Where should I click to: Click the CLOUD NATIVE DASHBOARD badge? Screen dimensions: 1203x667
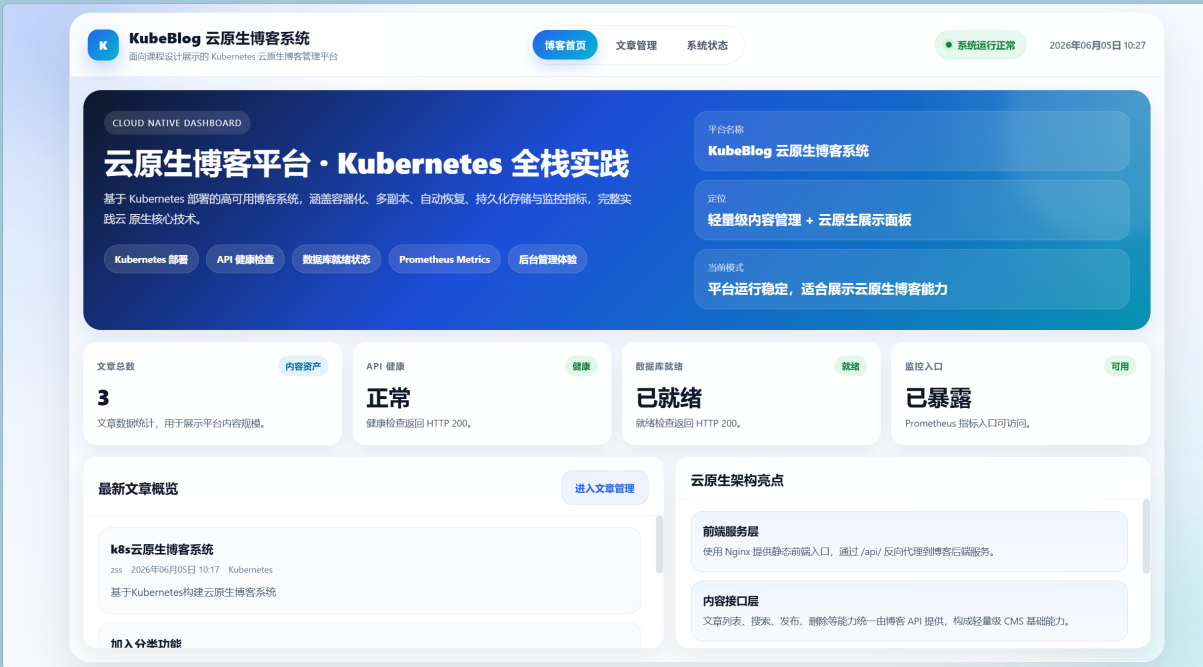[x=177, y=123]
